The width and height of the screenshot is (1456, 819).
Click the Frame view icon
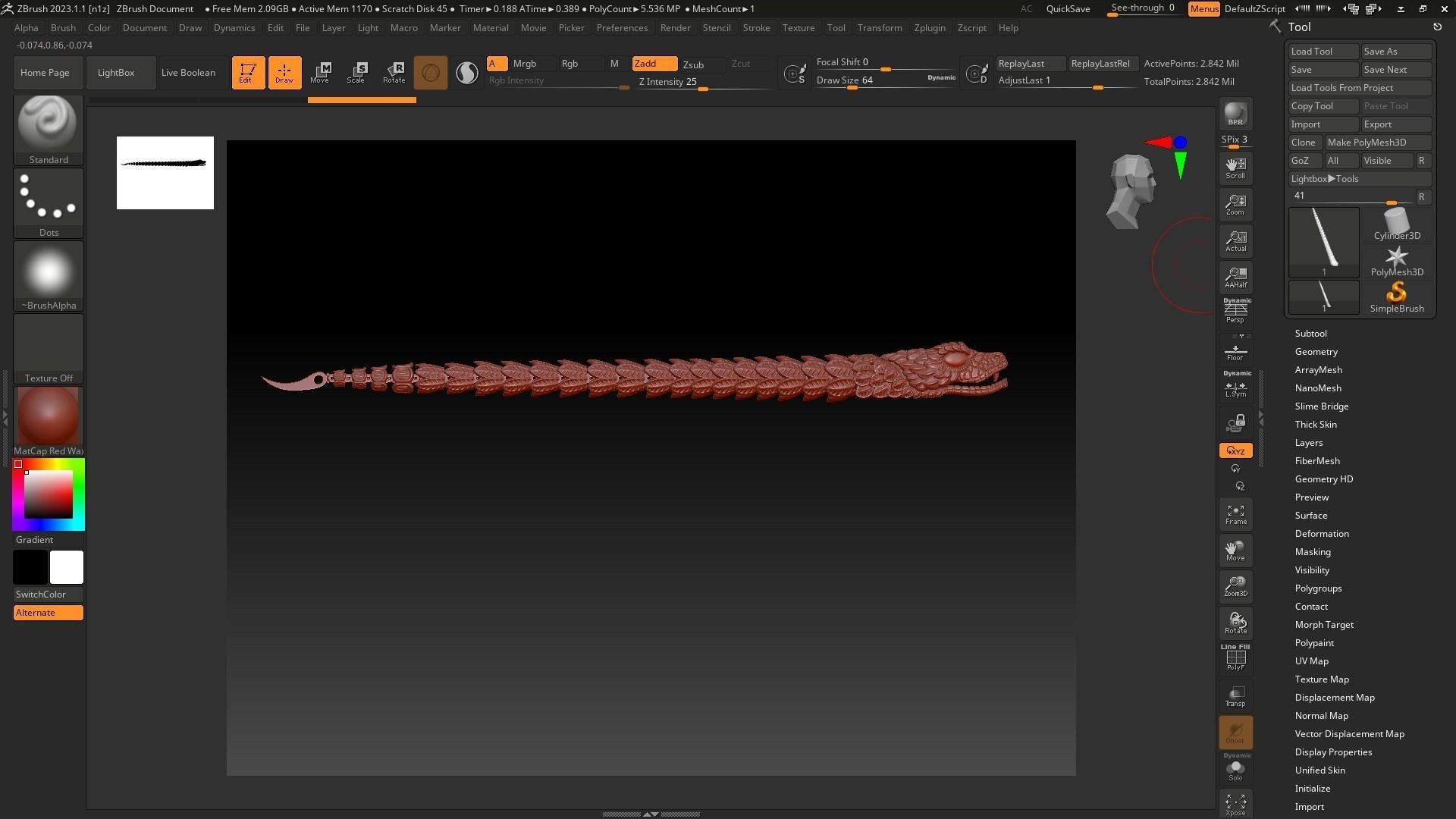pos(1235,514)
